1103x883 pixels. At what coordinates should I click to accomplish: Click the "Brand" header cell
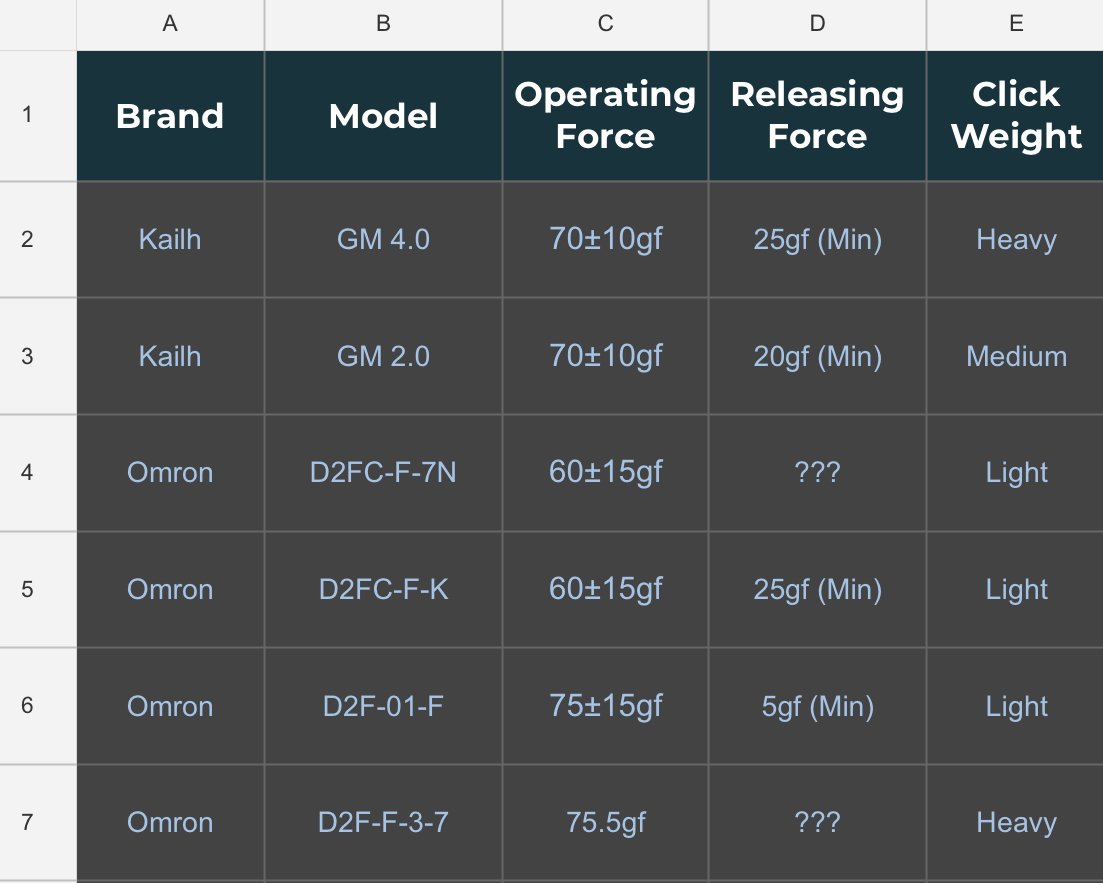[170, 116]
